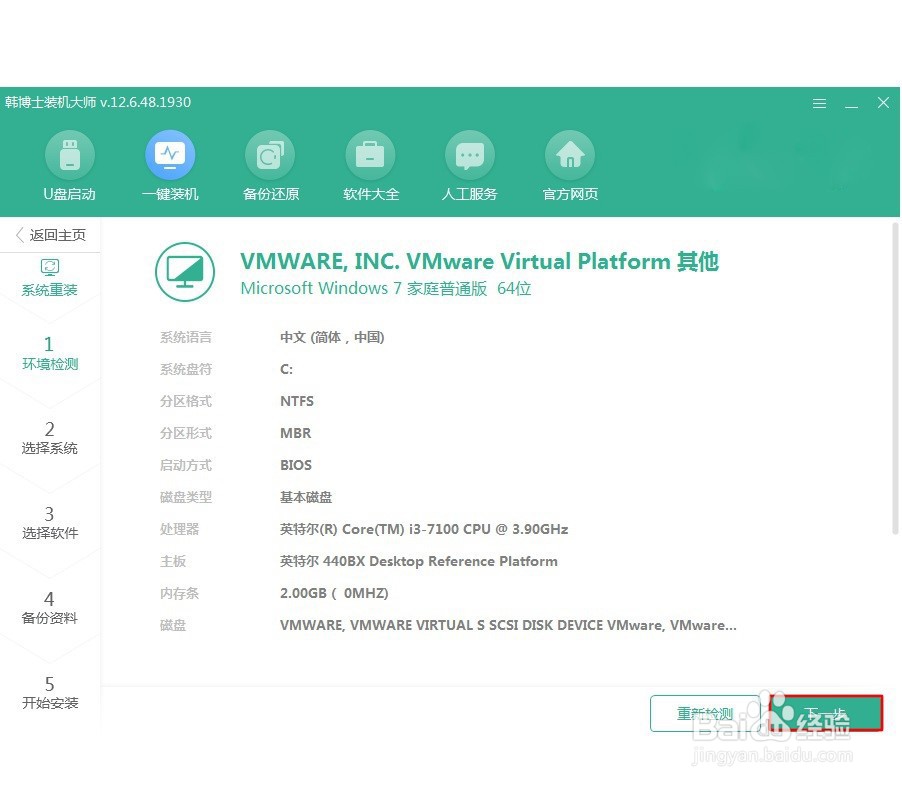Open 备份还原 backup restore icon
The image size is (902, 786).
tap(270, 155)
